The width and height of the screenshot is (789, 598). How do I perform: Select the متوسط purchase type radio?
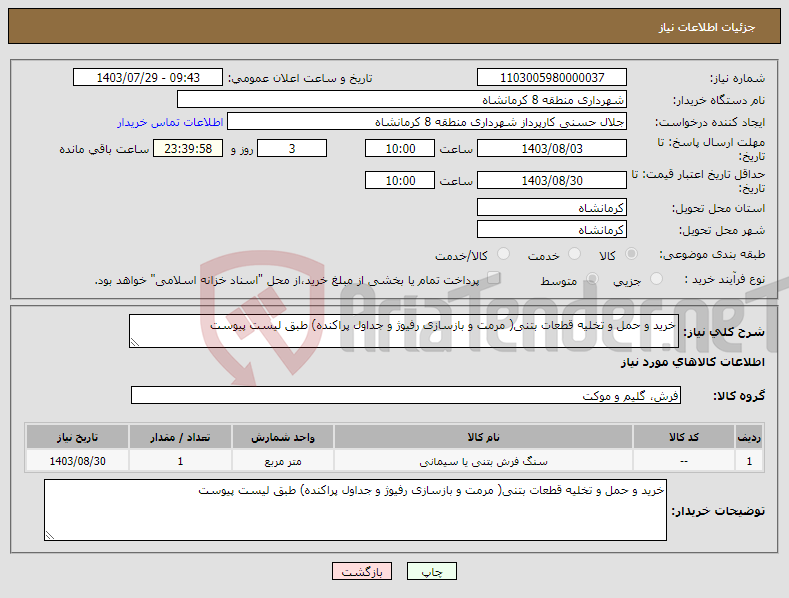pos(592,279)
